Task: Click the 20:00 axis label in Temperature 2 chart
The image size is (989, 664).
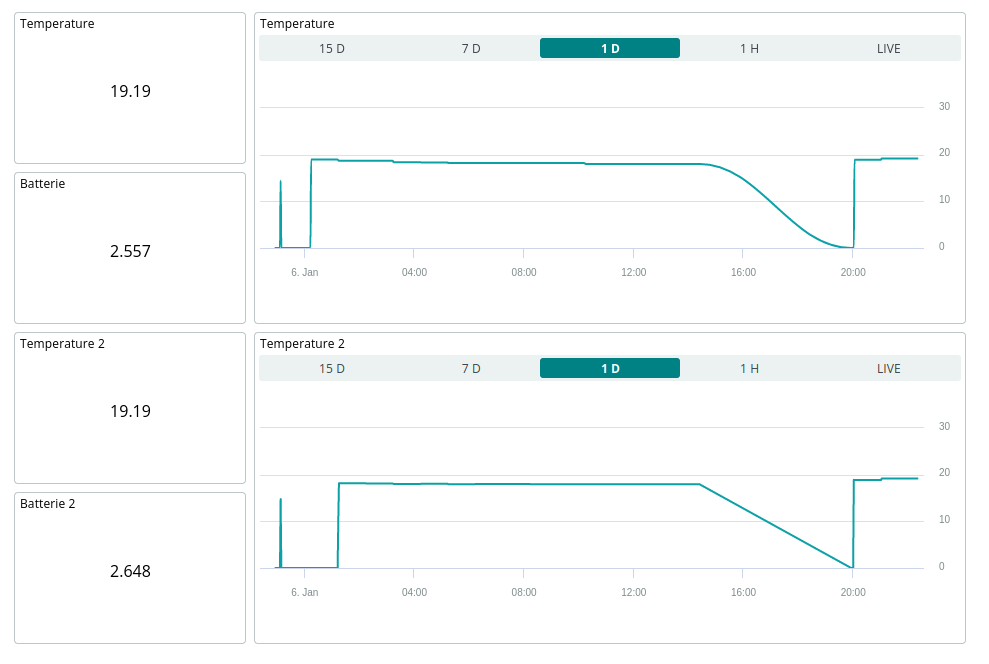Action: click(853, 592)
